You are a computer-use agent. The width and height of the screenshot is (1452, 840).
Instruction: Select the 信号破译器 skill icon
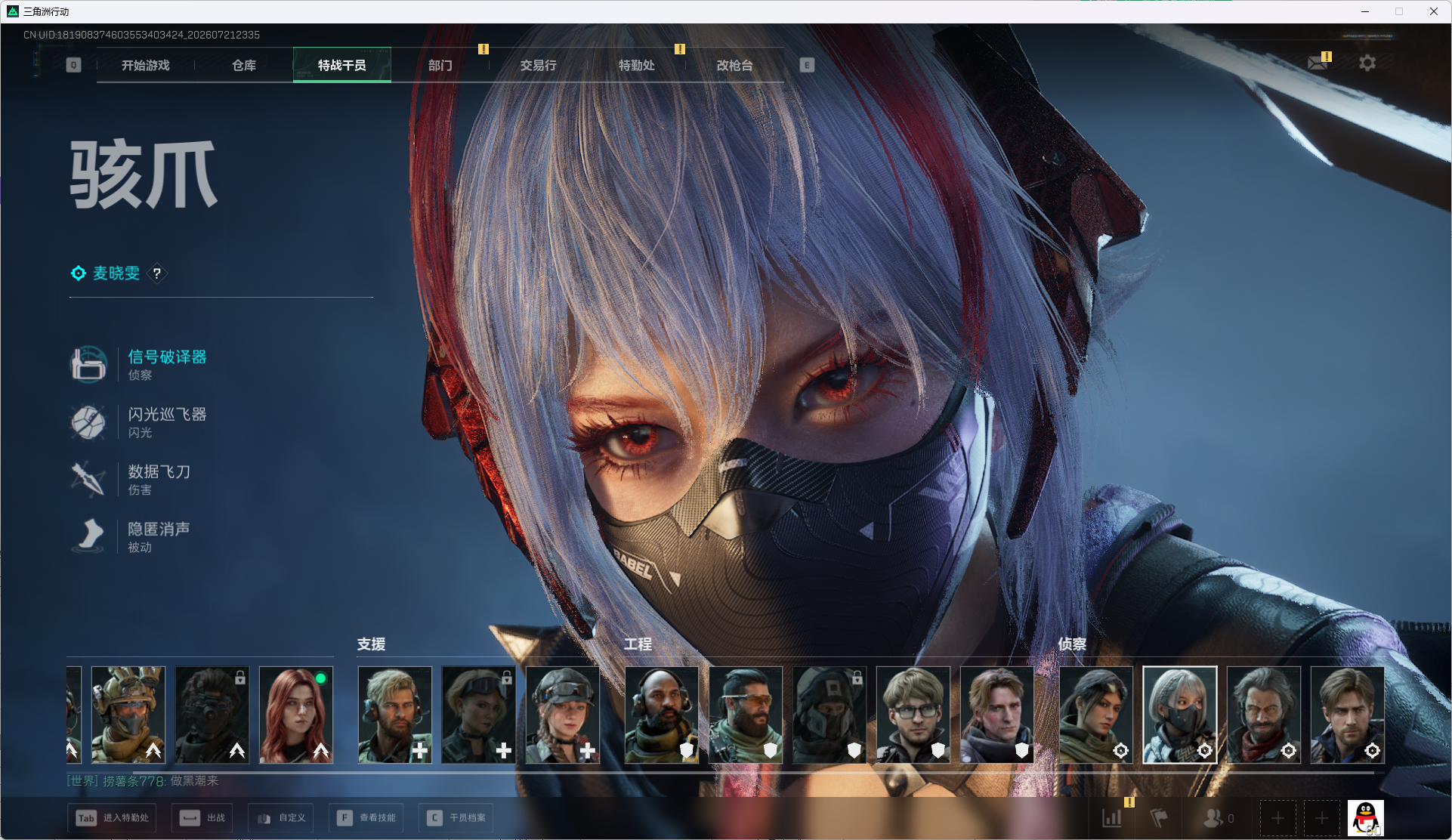(88, 365)
